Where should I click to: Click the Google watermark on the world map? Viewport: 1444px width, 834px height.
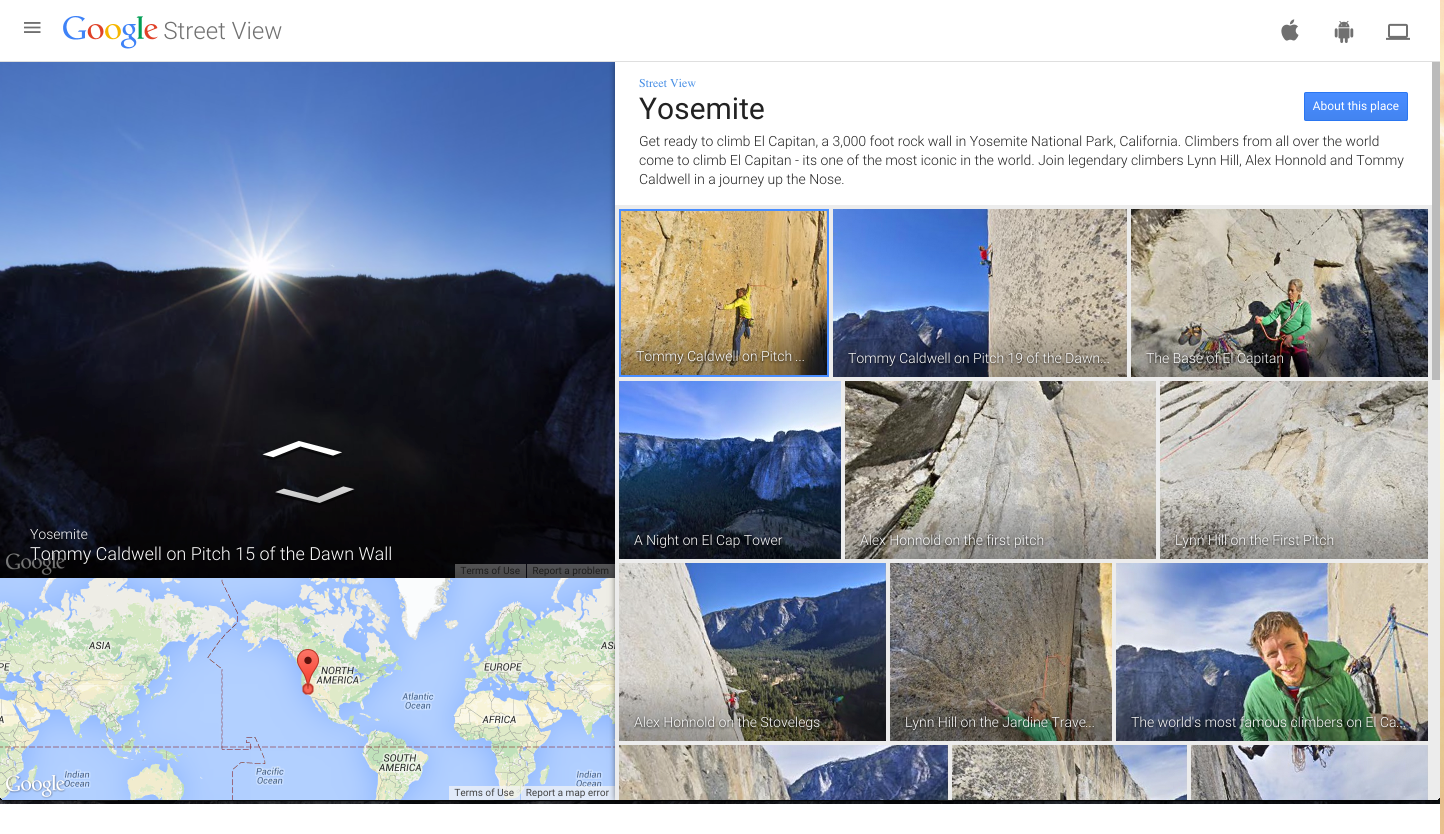click(x=35, y=787)
